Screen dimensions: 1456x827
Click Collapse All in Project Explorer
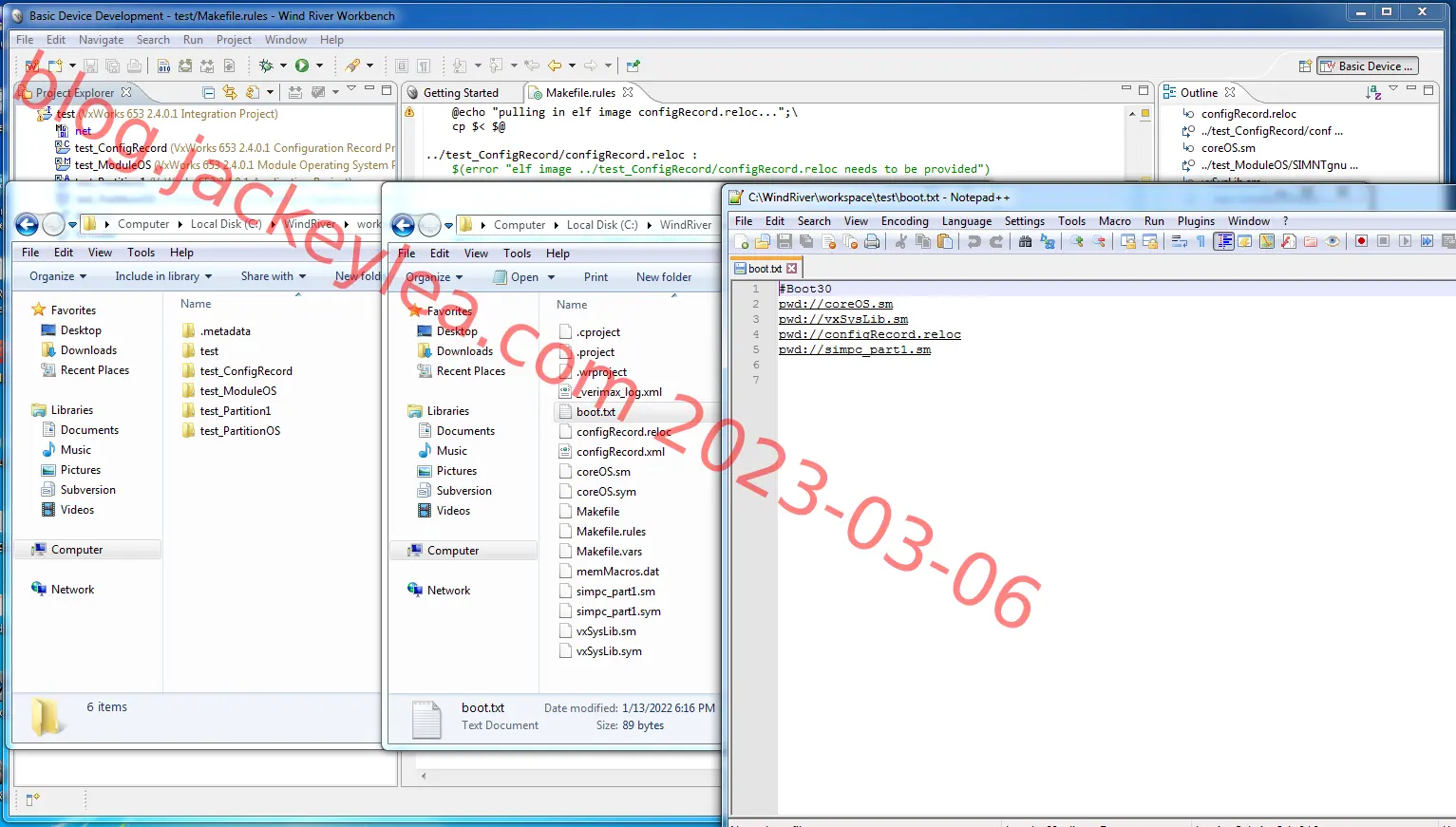[x=208, y=92]
